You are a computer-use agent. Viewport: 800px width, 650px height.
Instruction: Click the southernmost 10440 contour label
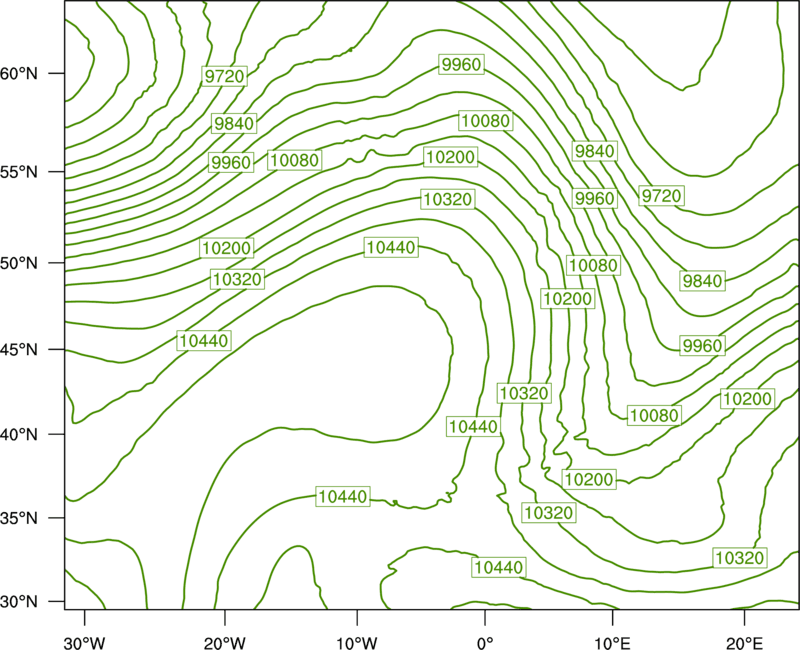tap(498, 567)
